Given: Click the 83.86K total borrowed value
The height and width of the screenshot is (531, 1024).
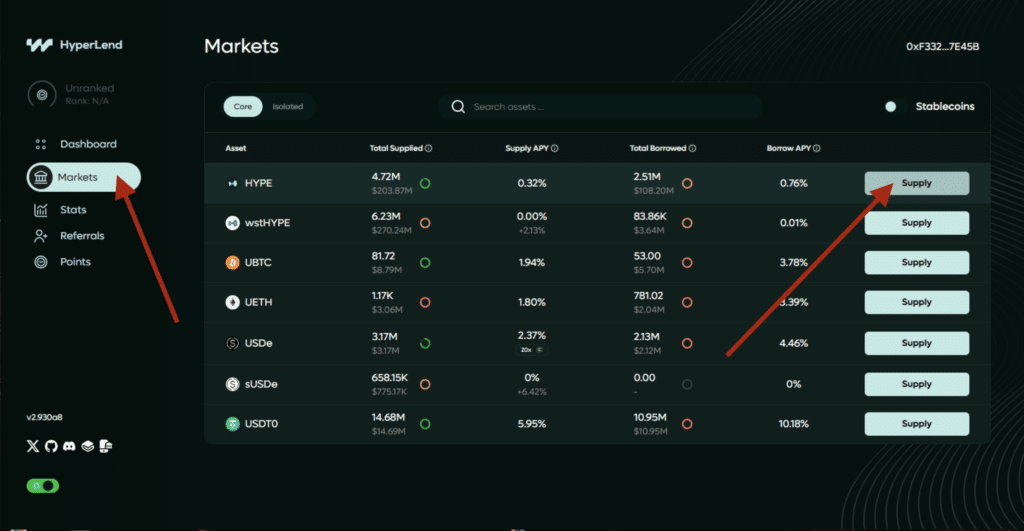Looking at the screenshot, I should point(650,216).
